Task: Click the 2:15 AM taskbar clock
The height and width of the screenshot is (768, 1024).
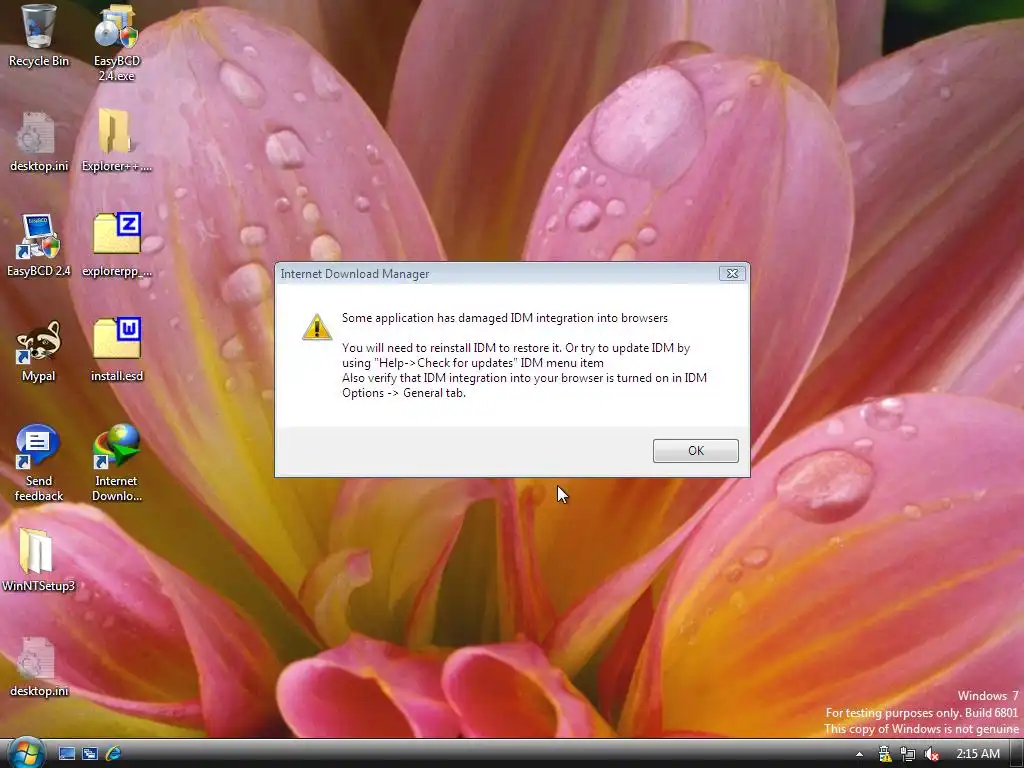Action: click(978, 754)
